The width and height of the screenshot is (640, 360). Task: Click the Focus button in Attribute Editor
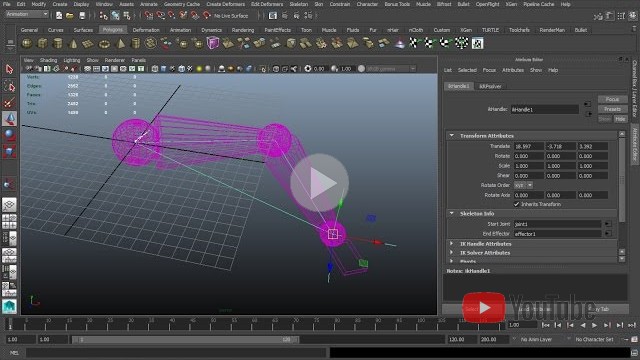(612, 99)
